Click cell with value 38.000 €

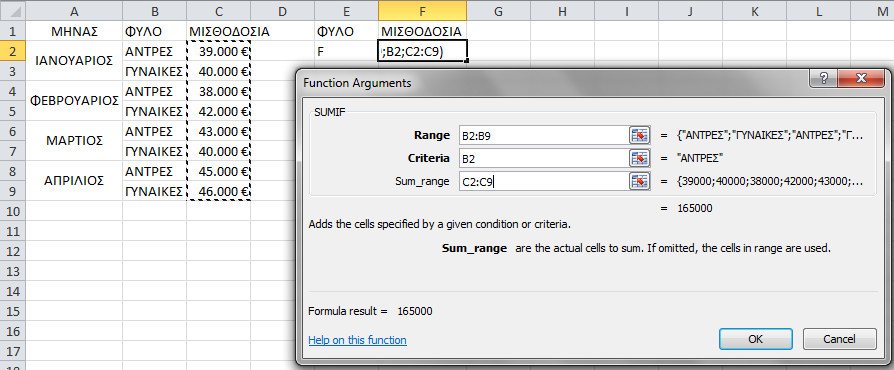(218, 91)
